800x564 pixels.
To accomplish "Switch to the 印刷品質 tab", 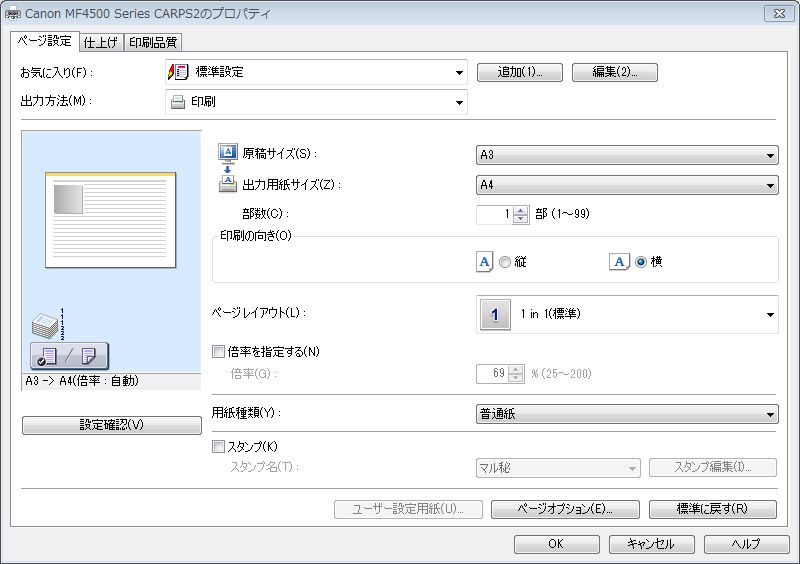I will (153, 42).
